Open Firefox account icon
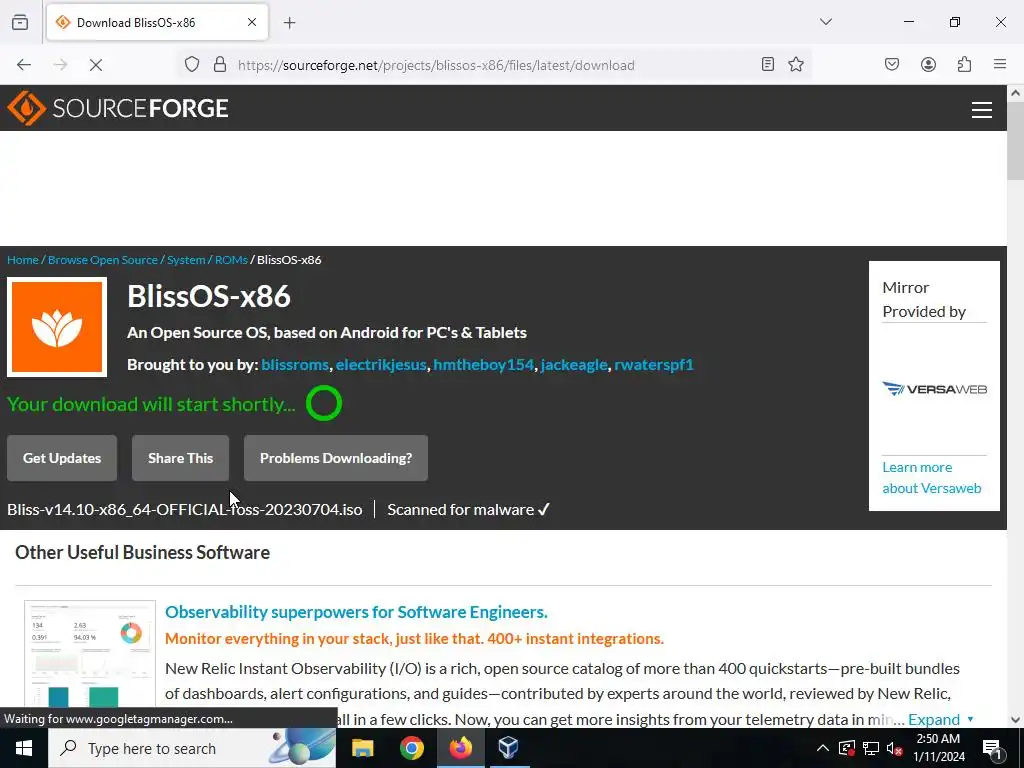The width and height of the screenshot is (1024, 768). pos(929,65)
